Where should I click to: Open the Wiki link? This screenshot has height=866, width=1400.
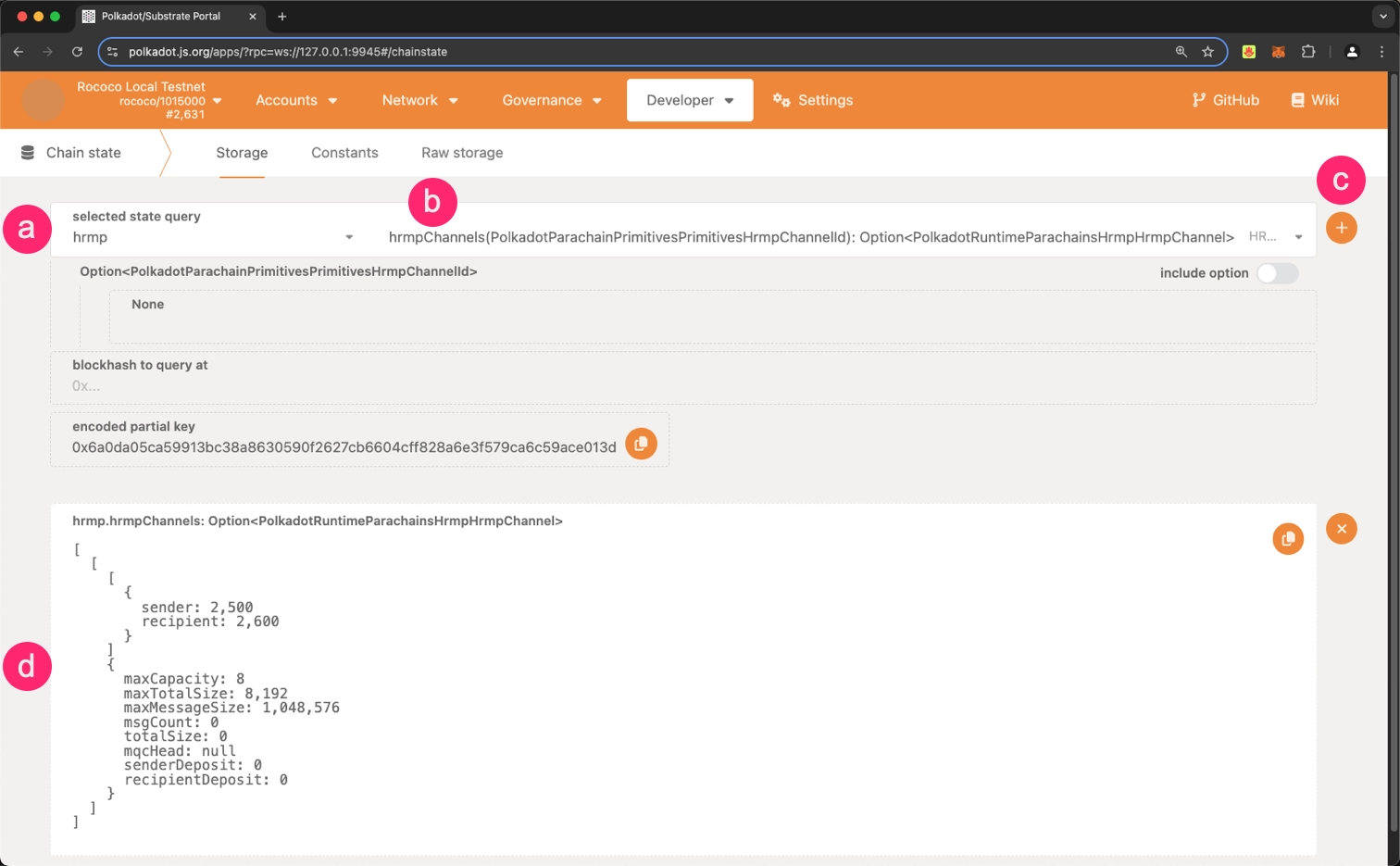coord(1315,100)
